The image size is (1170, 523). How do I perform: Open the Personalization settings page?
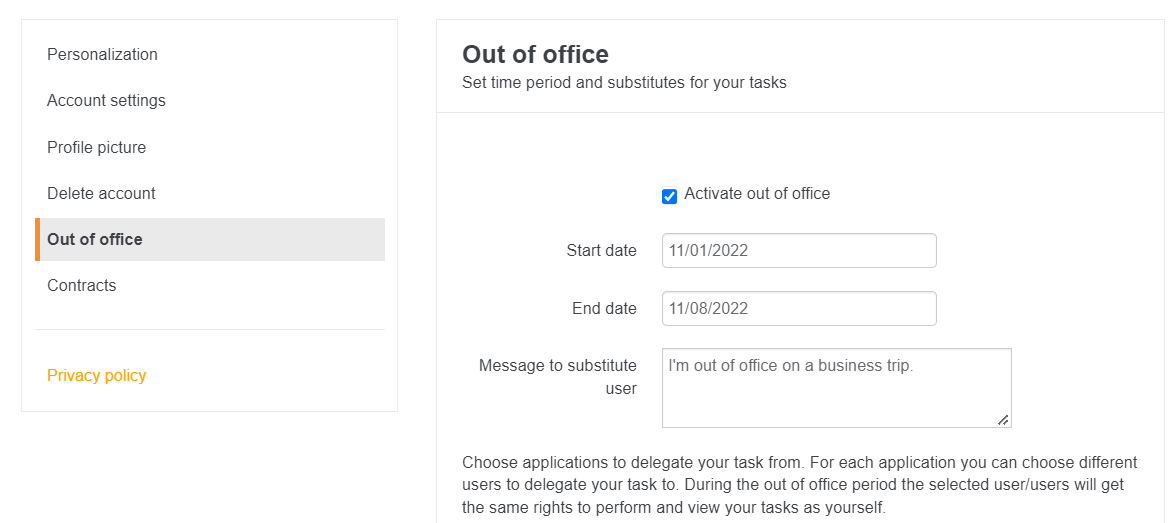[102, 54]
